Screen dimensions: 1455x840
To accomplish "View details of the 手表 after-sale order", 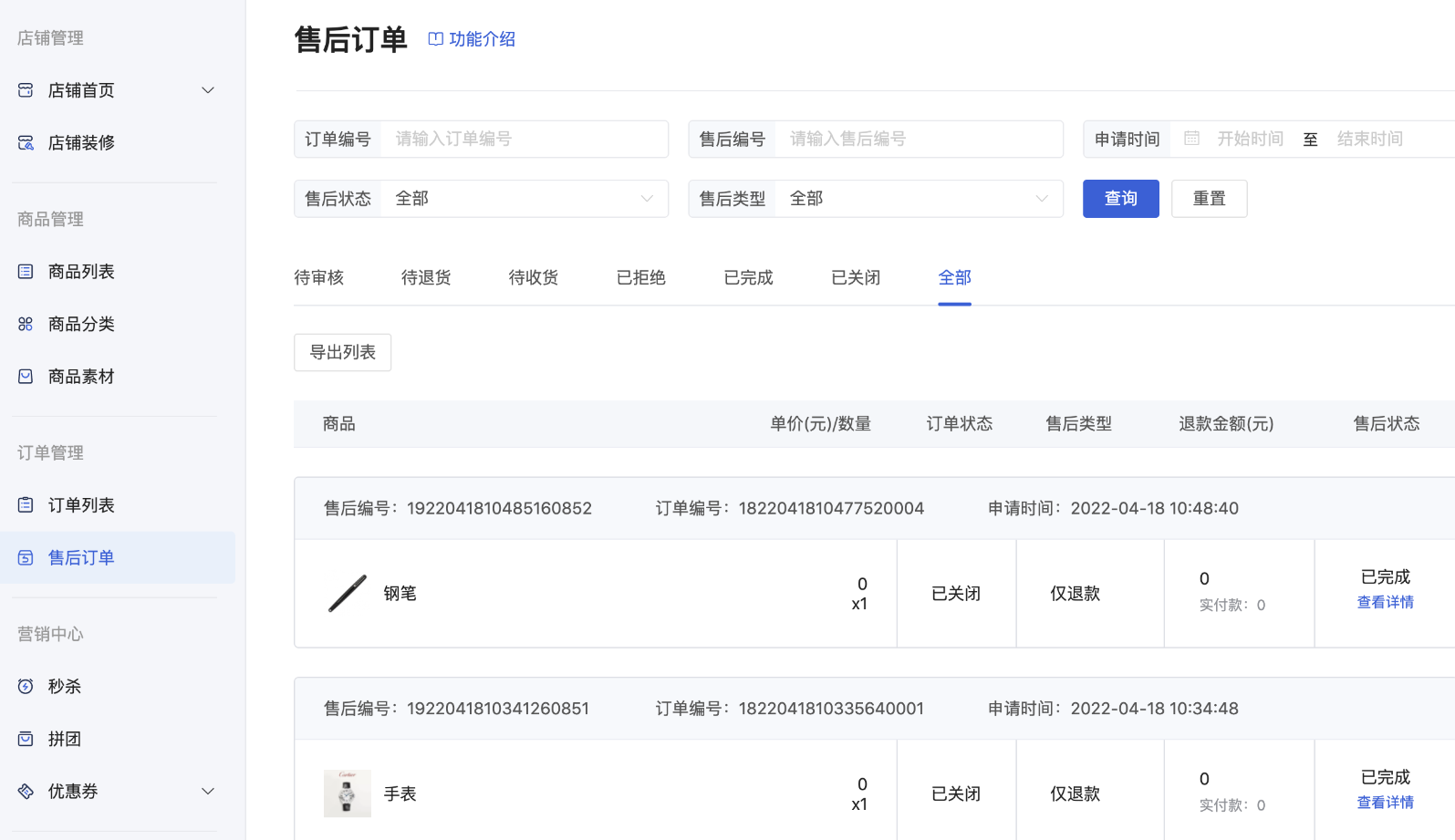I will pos(1386,803).
